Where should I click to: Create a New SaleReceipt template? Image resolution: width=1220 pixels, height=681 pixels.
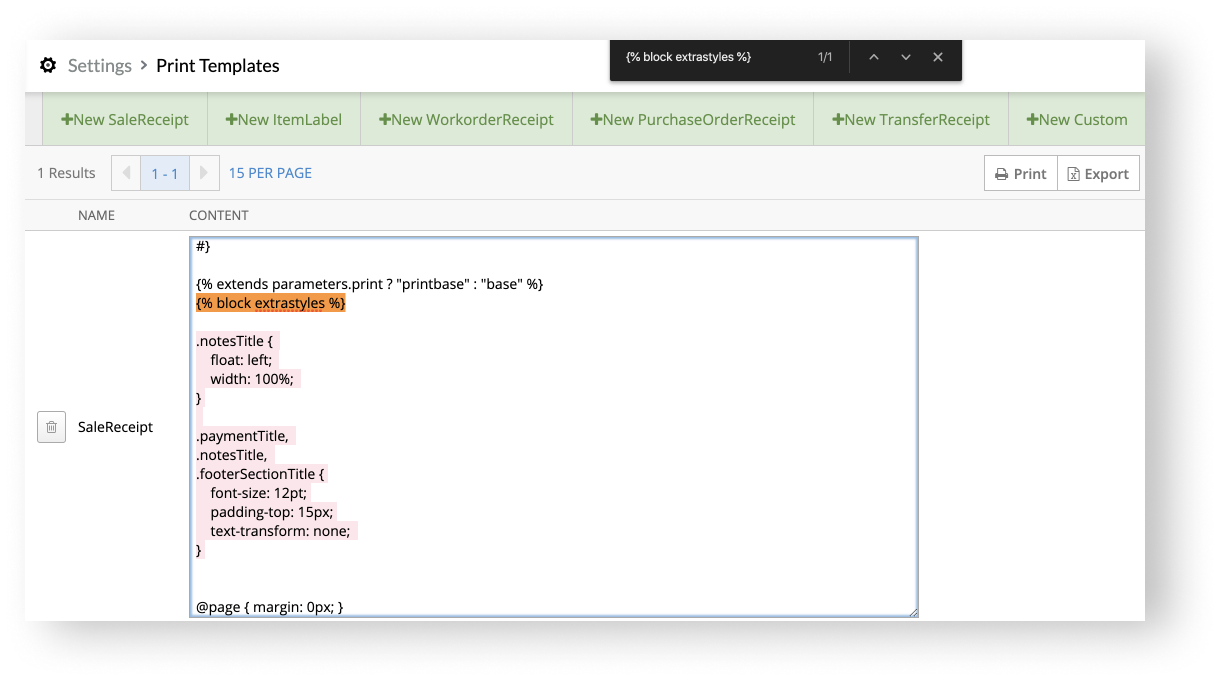[125, 119]
